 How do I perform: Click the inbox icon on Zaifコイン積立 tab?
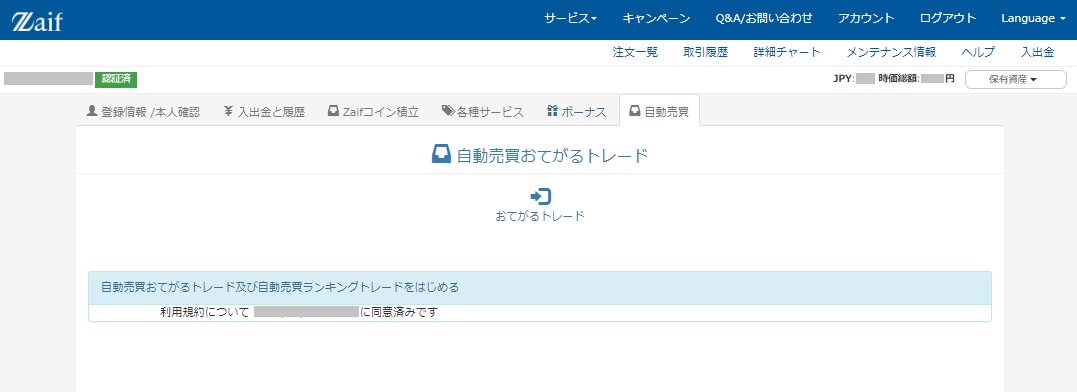point(333,111)
